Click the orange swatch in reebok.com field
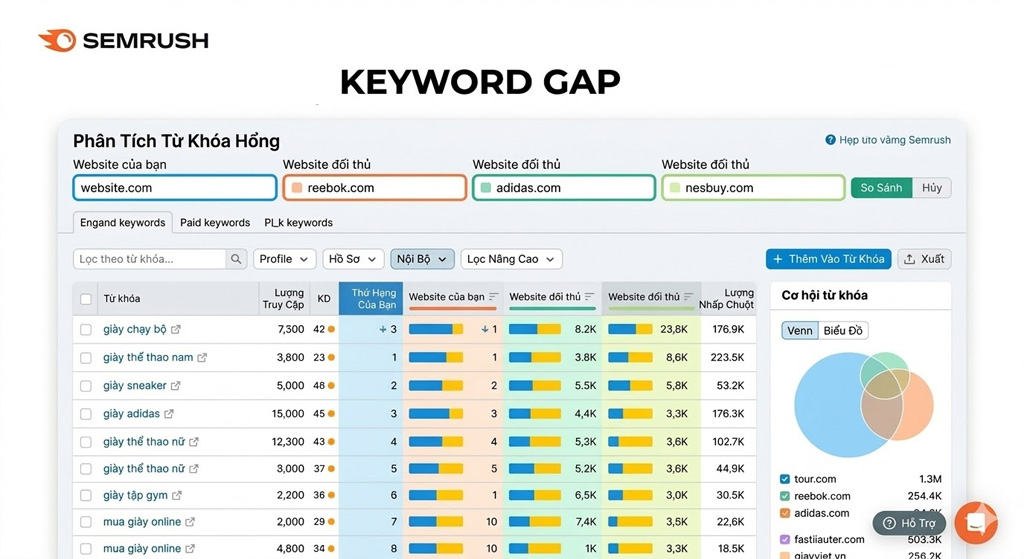Image resolution: width=1024 pixels, height=559 pixels. (x=297, y=188)
